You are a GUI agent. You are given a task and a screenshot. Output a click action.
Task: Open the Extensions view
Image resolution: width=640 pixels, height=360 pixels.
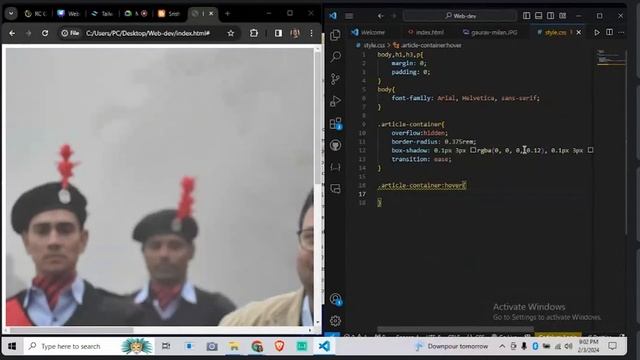(336, 123)
